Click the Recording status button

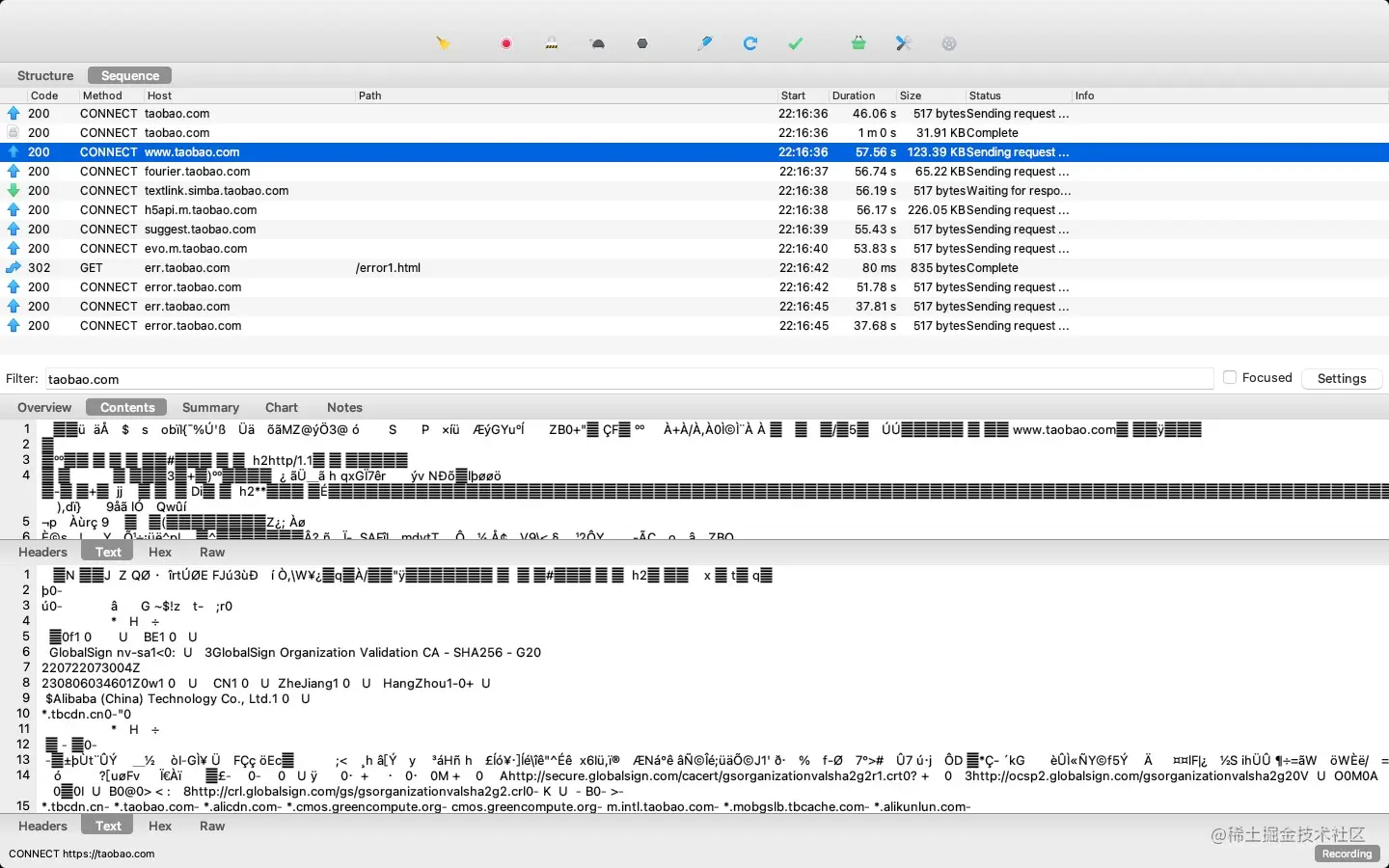[1347, 854]
